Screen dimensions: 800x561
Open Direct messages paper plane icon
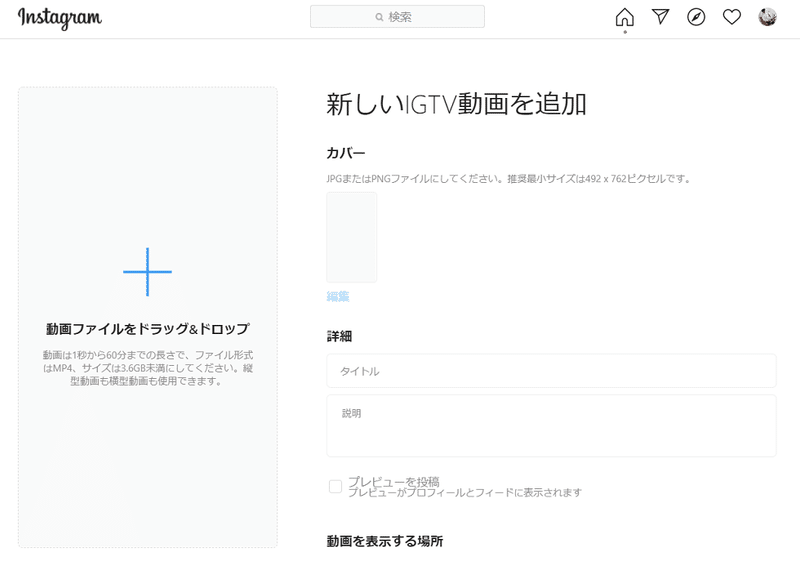tap(661, 17)
